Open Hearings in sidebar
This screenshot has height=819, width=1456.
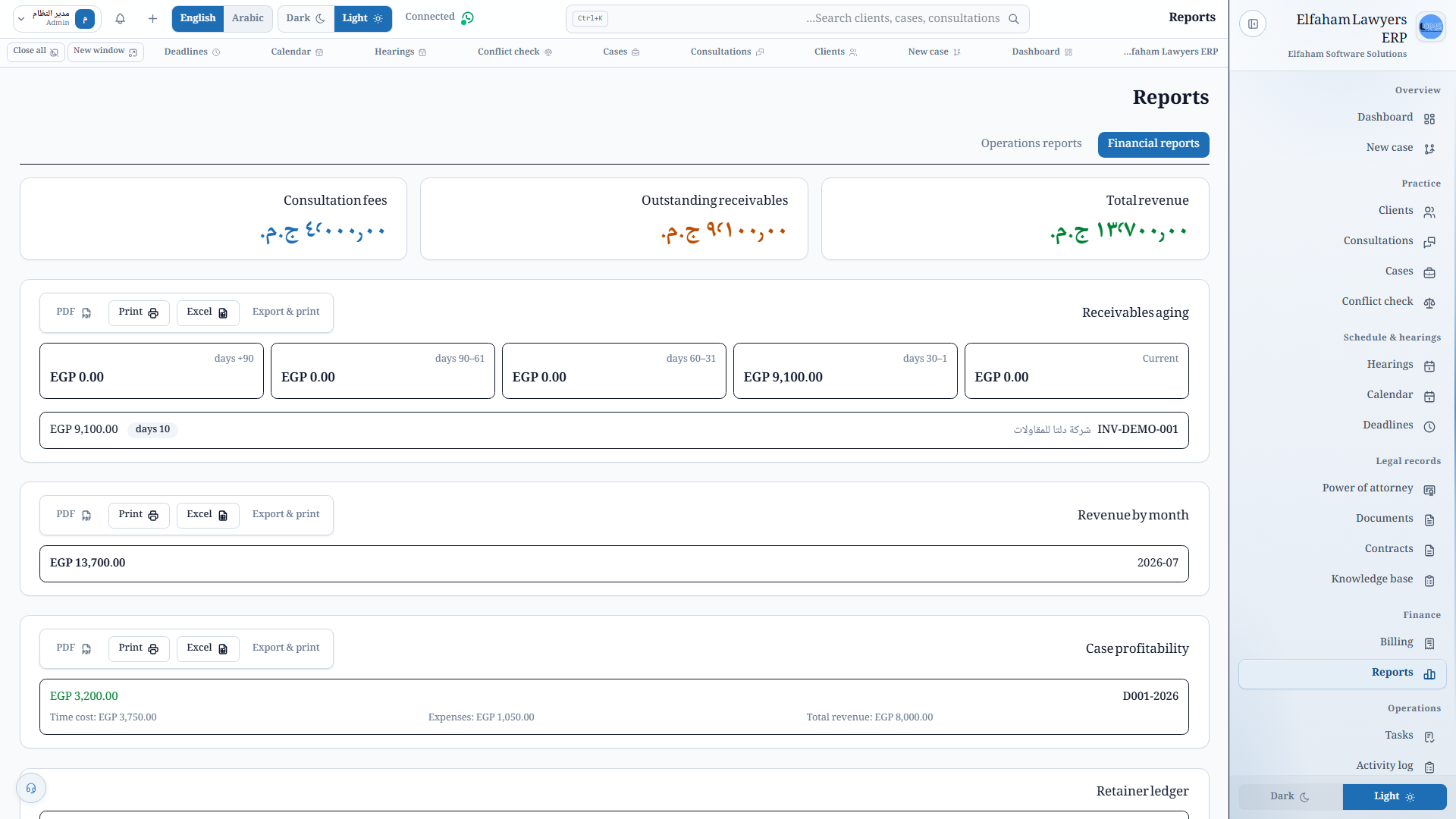pos(1343,365)
